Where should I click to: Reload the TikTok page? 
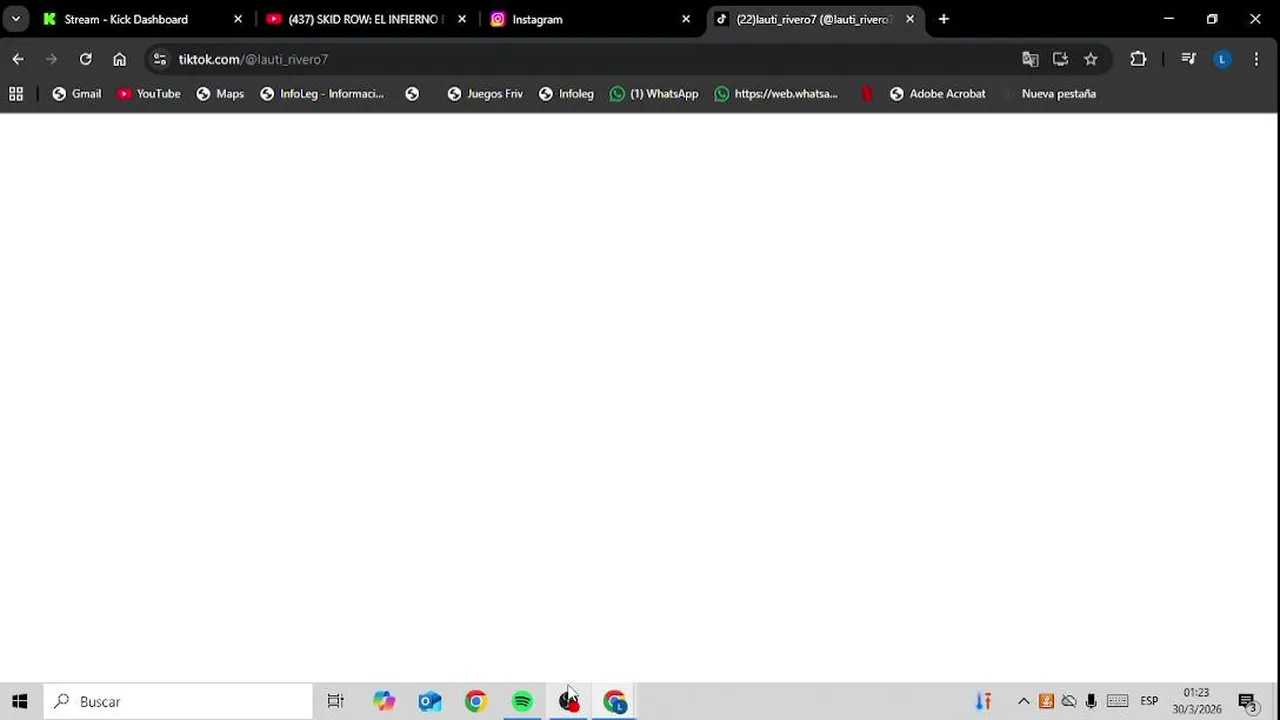tap(86, 59)
